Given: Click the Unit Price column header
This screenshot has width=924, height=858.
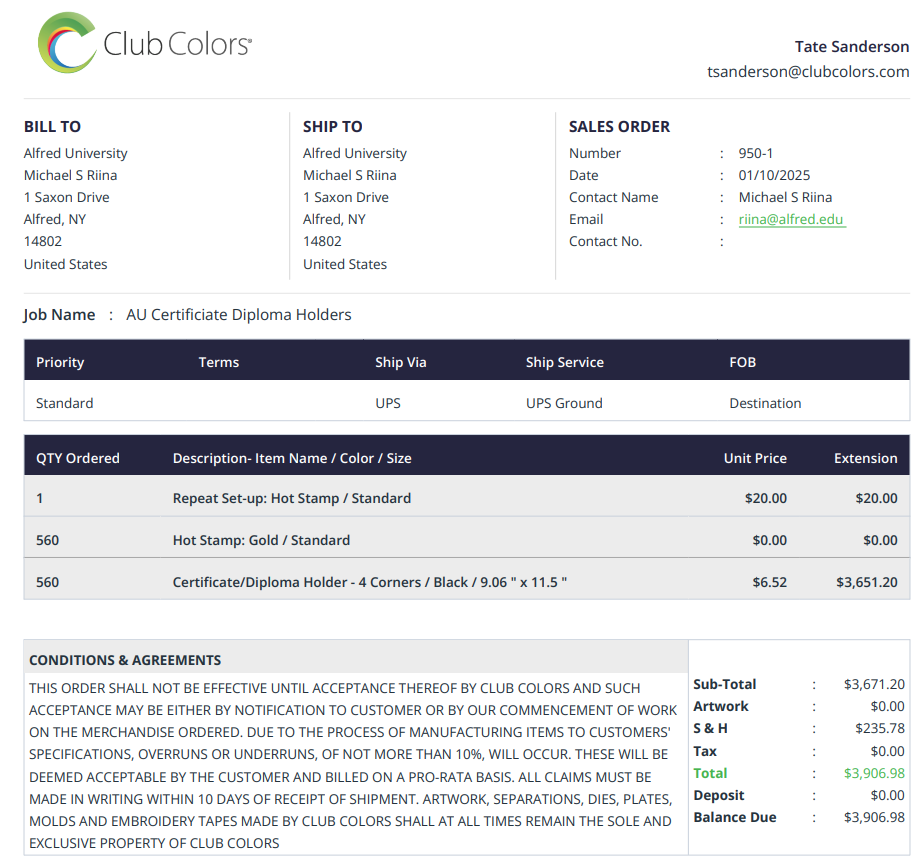Looking at the screenshot, I should point(755,458).
